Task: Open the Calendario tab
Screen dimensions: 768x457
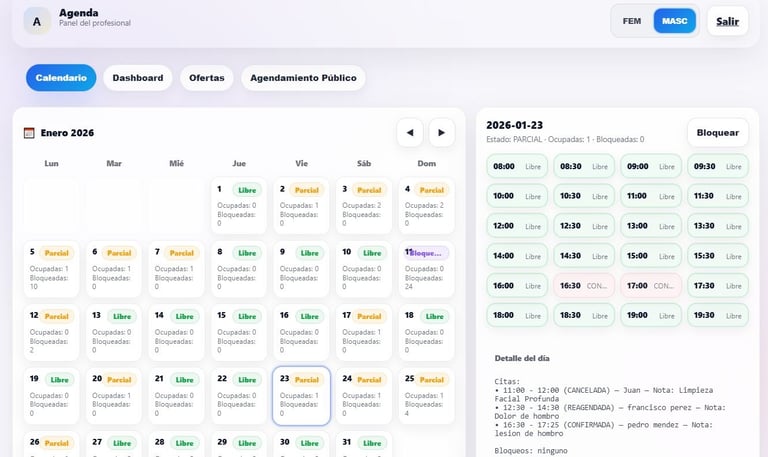Action: 61,77
